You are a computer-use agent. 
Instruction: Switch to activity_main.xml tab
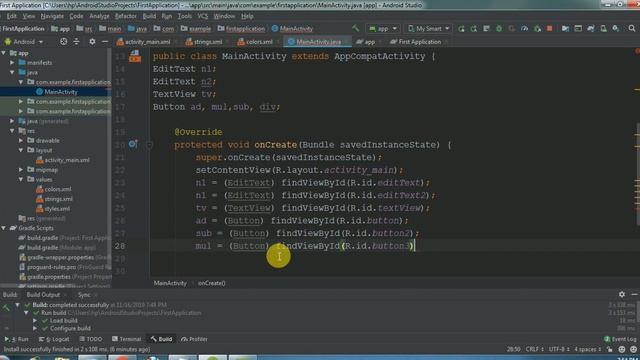coord(146,42)
